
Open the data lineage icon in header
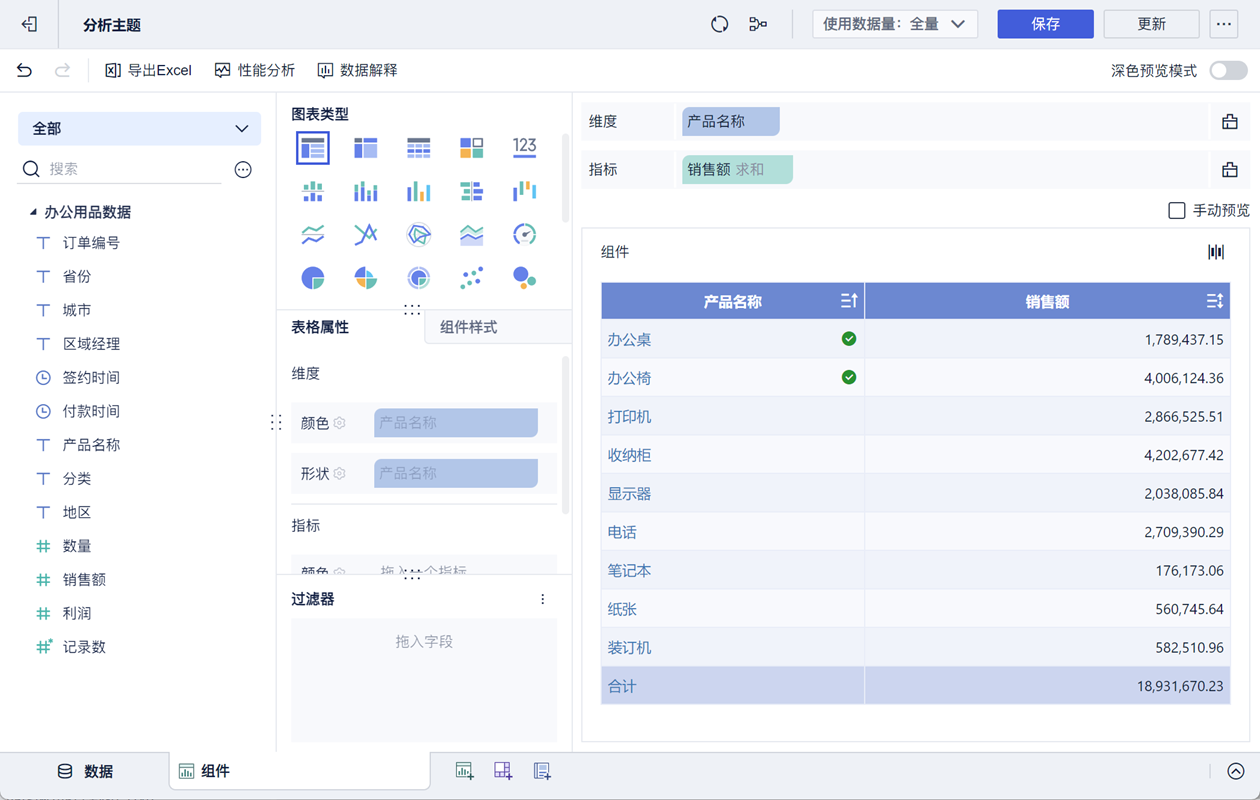(758, 24)
